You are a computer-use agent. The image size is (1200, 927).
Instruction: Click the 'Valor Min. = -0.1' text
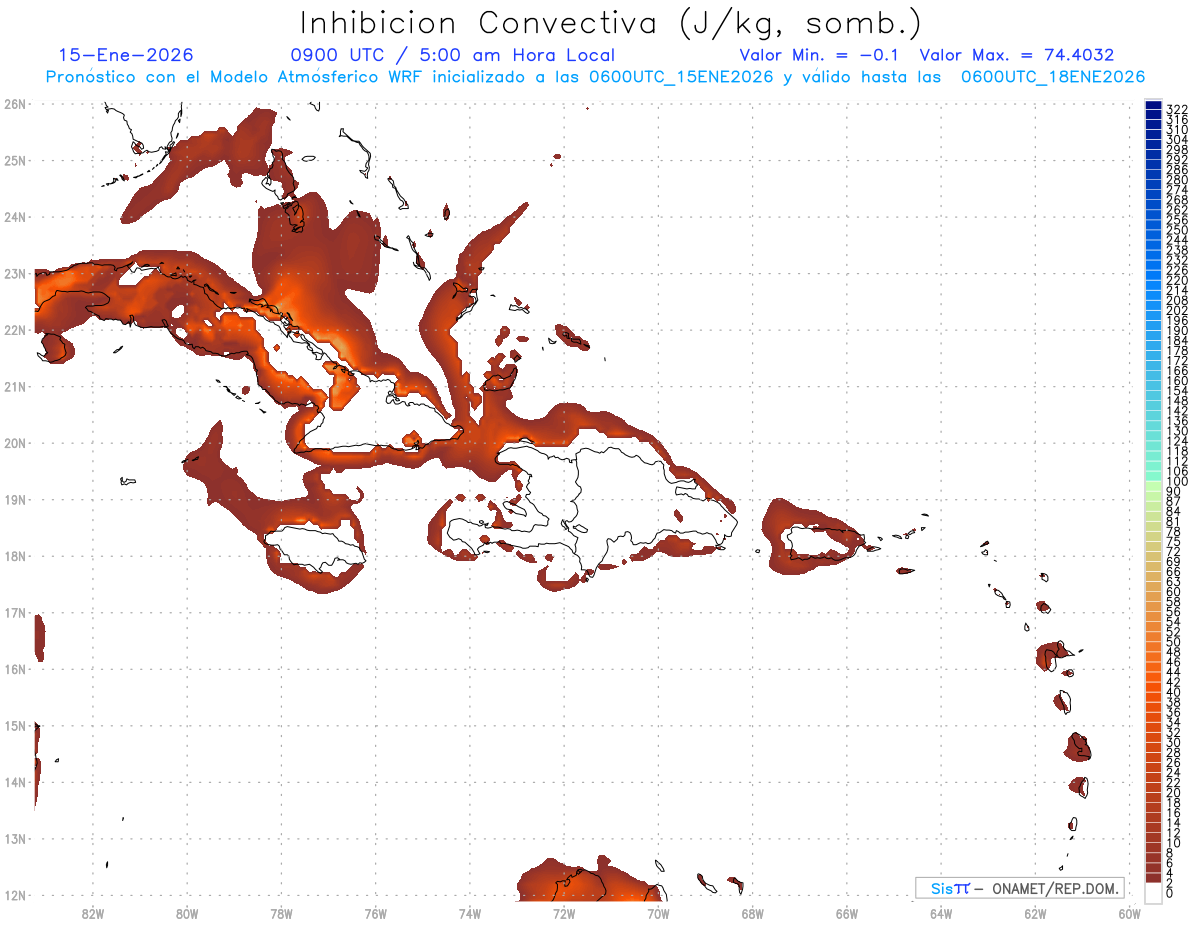pos(818,55)
